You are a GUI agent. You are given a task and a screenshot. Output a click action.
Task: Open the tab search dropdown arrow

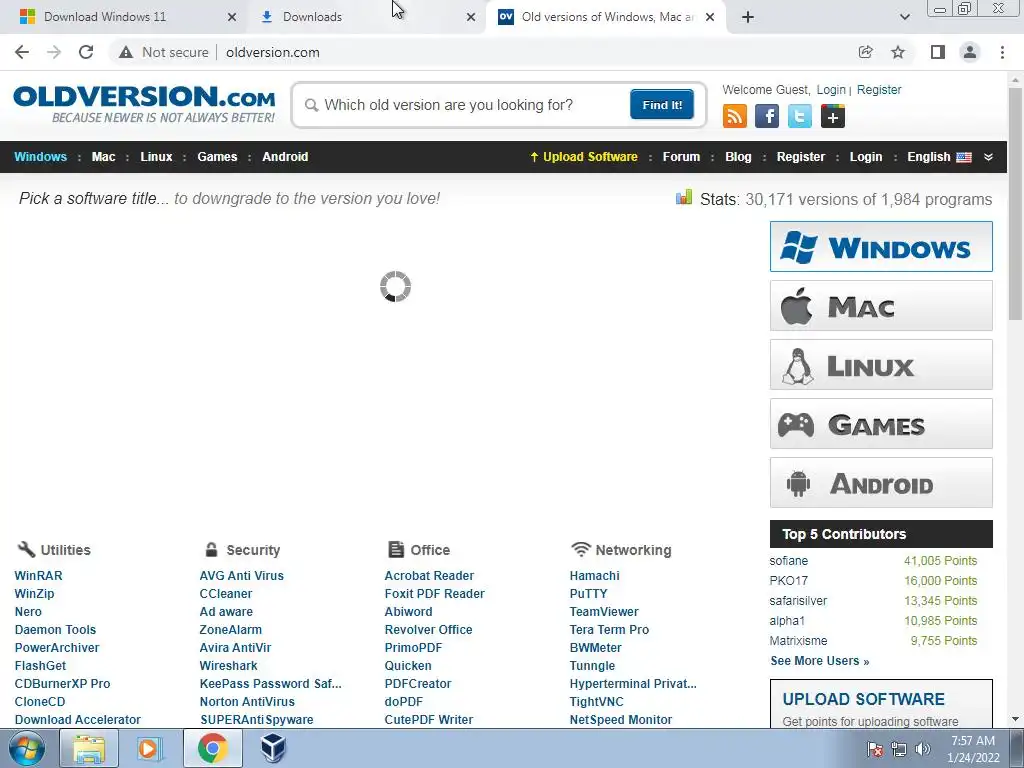[x=904, y=17]
